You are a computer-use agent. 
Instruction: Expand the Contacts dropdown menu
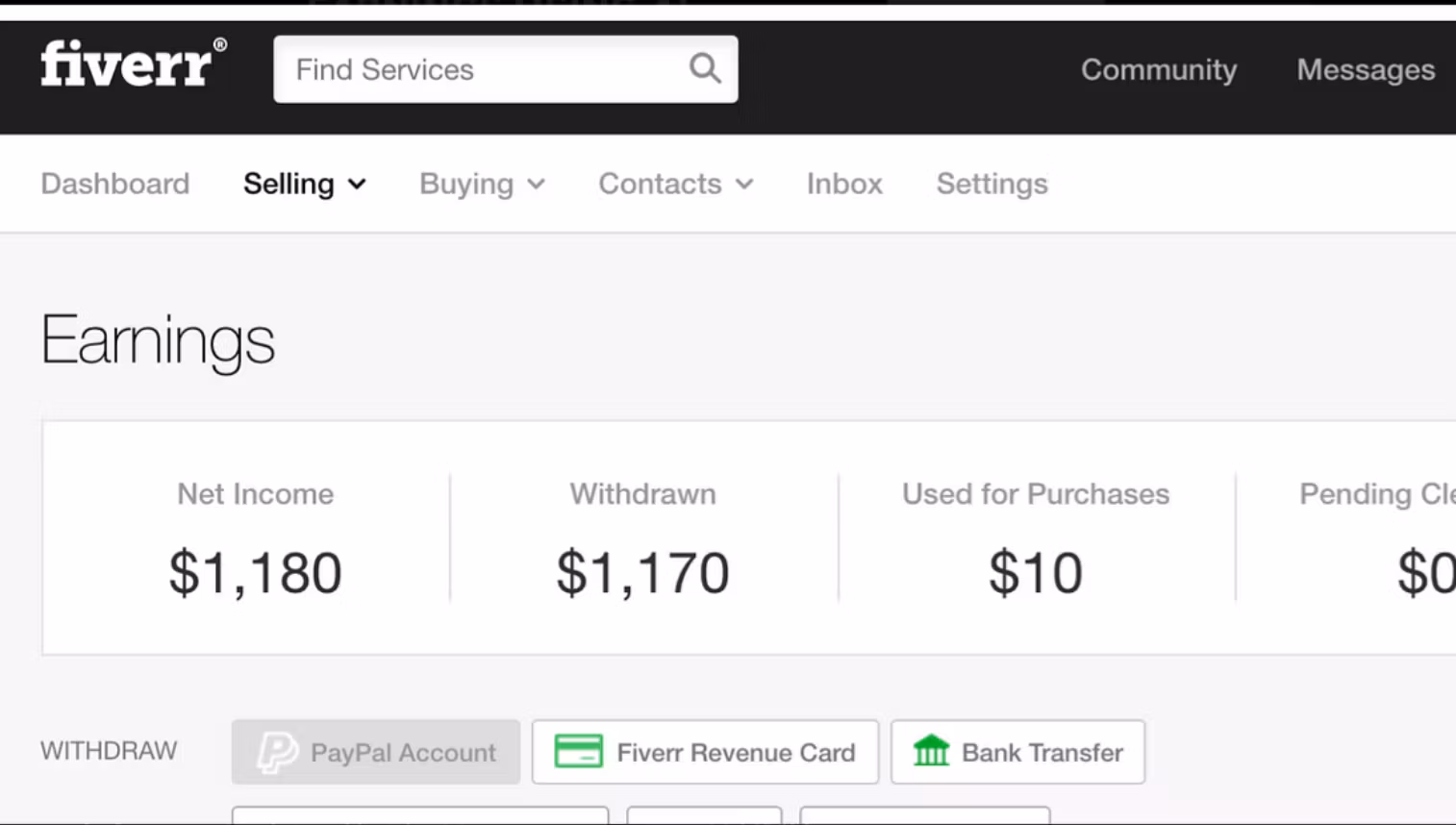[675, 184]
